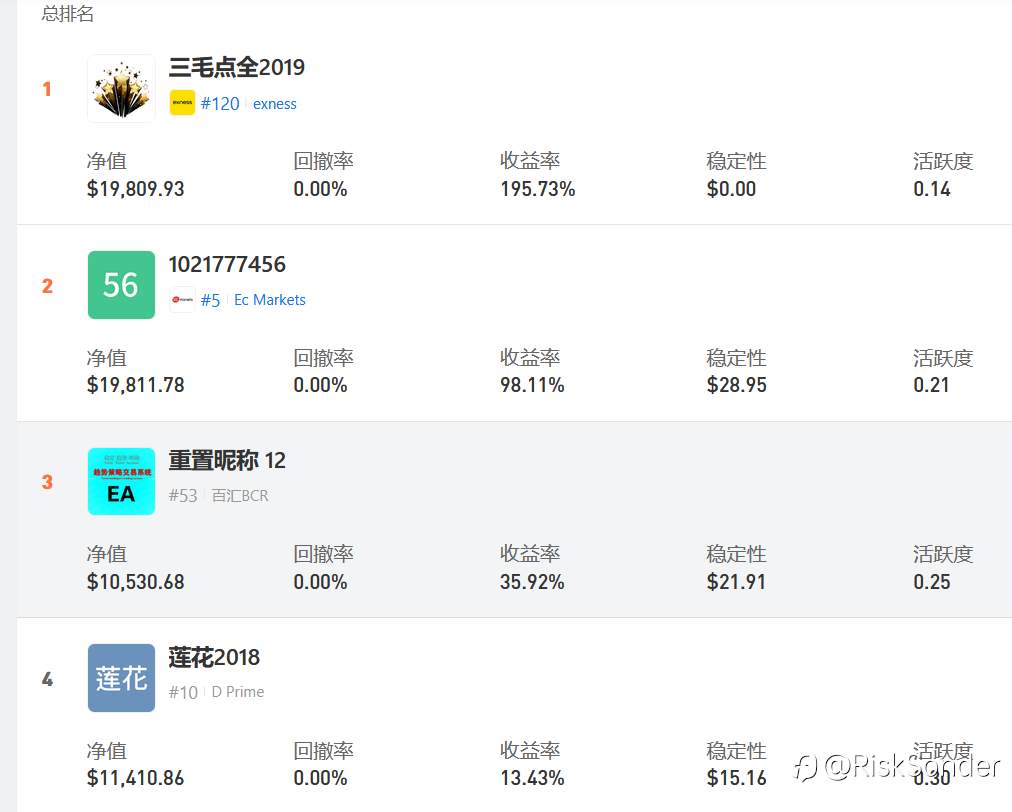Select the blue 莲花 avatar
1012x812 pixels.
[x=121, y=678]
